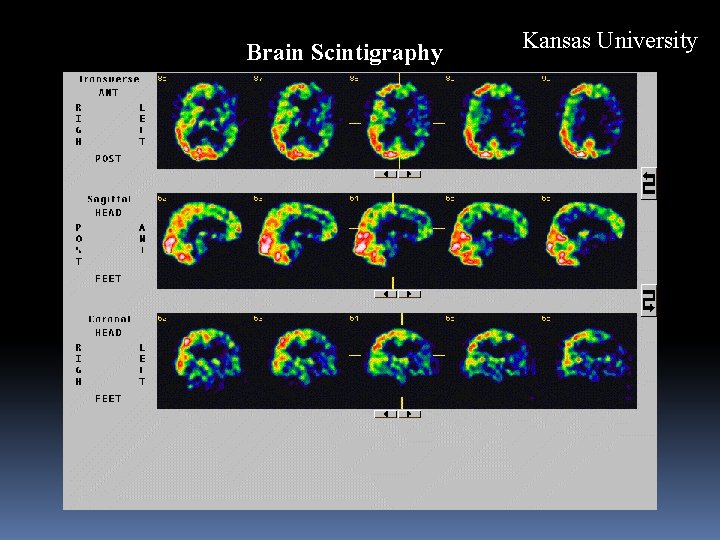Select the last Sagittal slice image

[589, 241]
